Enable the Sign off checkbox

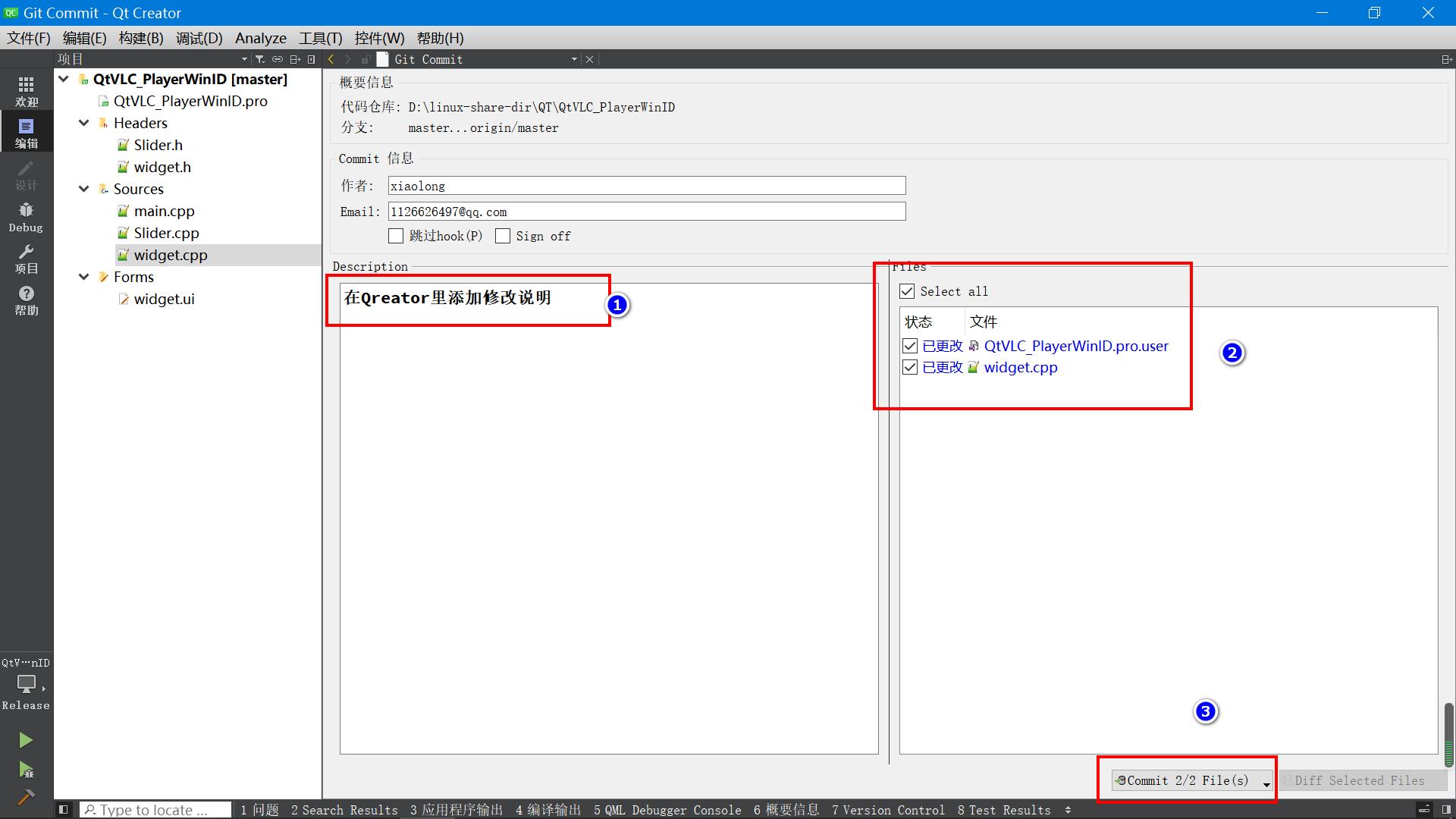[503, 236]
